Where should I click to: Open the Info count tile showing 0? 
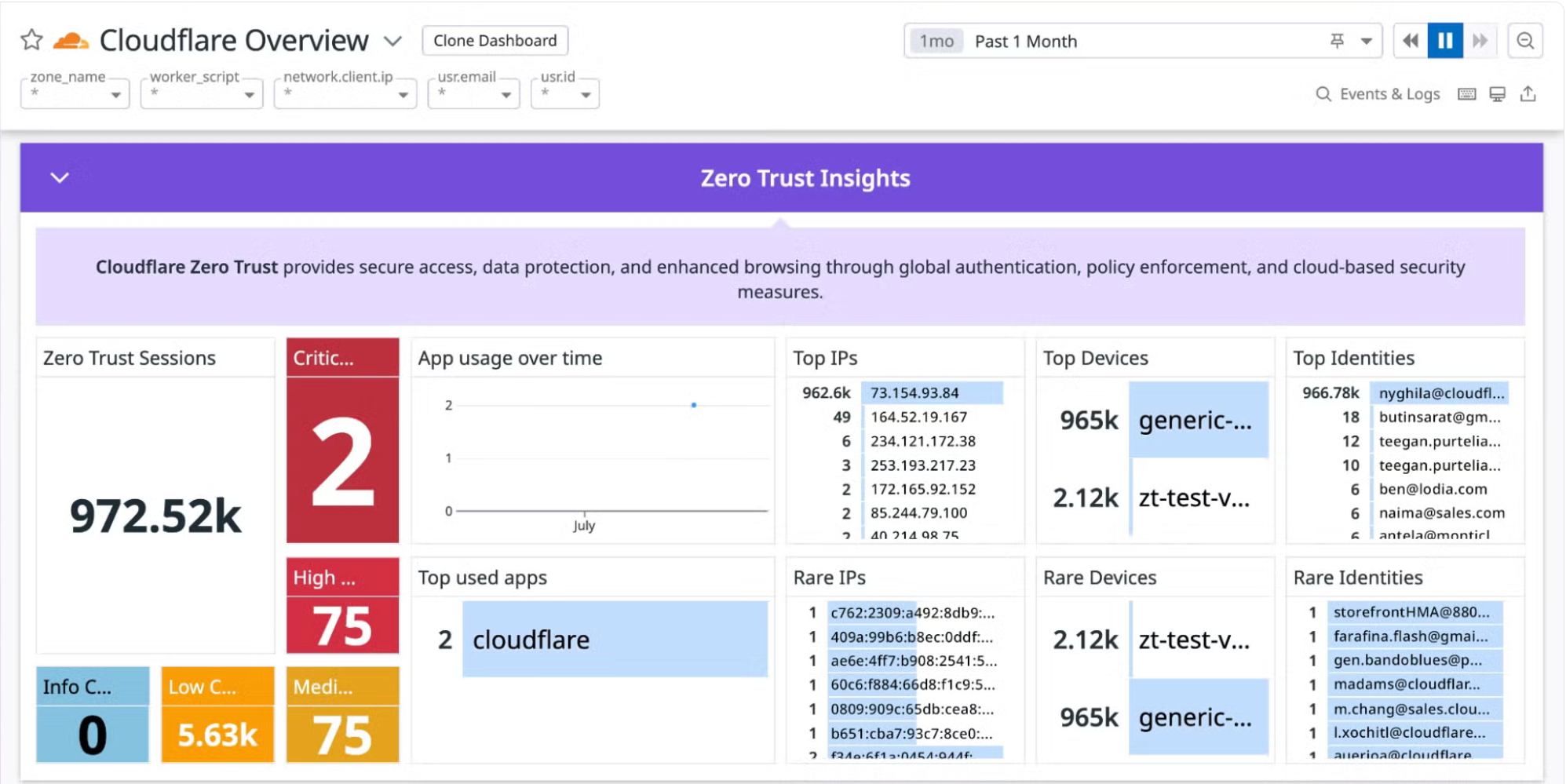93,714
